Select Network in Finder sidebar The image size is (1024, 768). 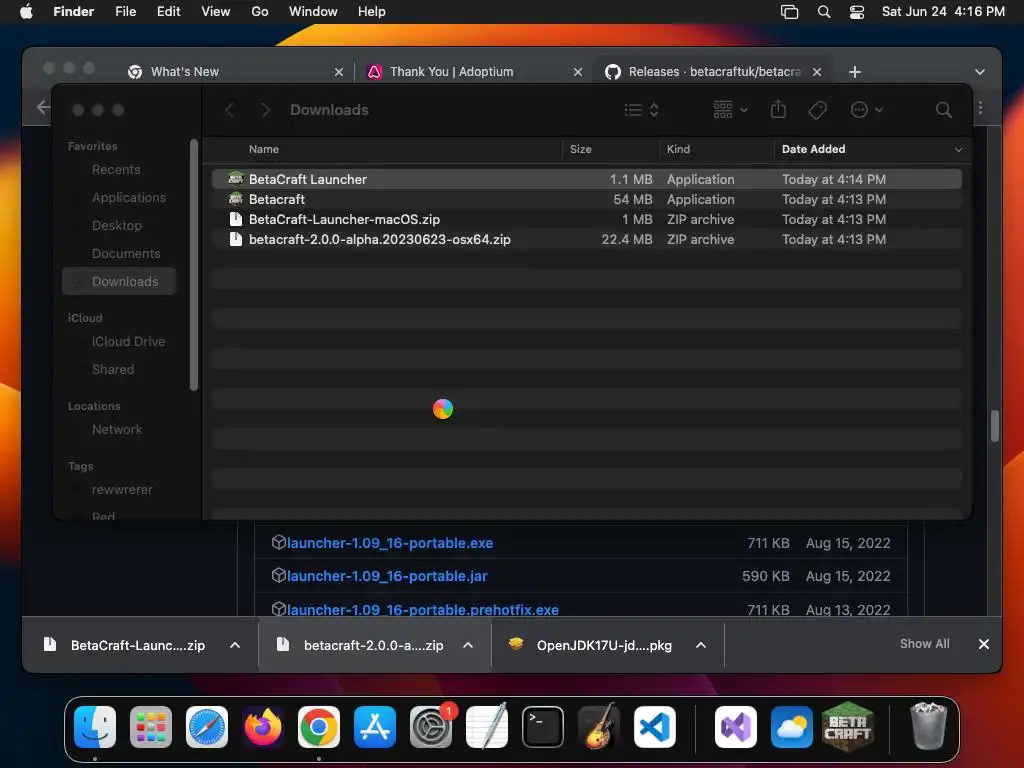117,430
